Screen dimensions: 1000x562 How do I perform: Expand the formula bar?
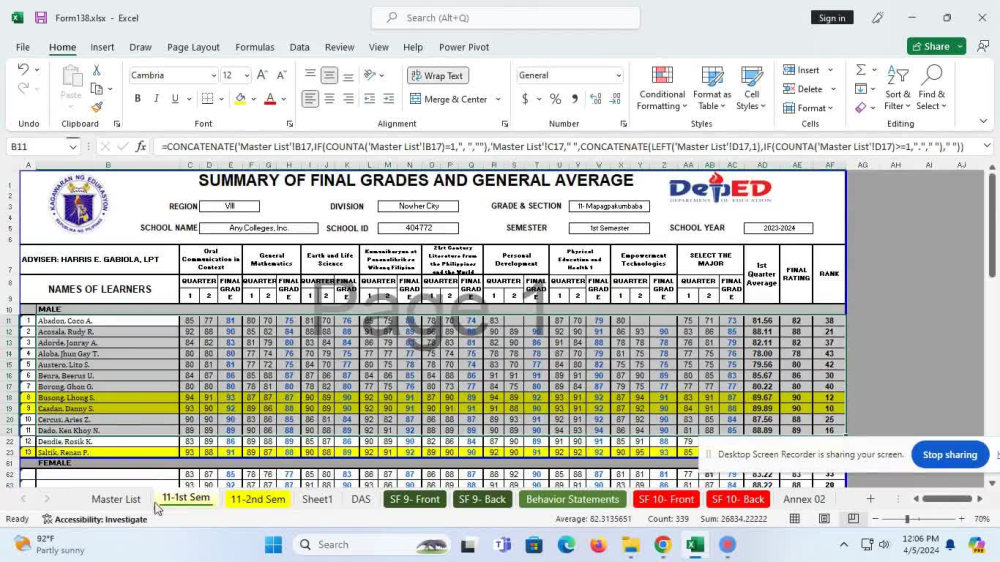[x=987, y=146]
